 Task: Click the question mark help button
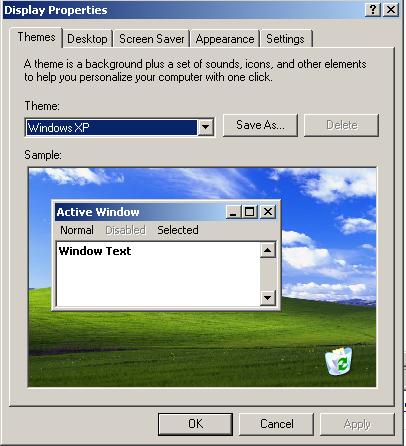pyautogui.click(x=373, y=10)
